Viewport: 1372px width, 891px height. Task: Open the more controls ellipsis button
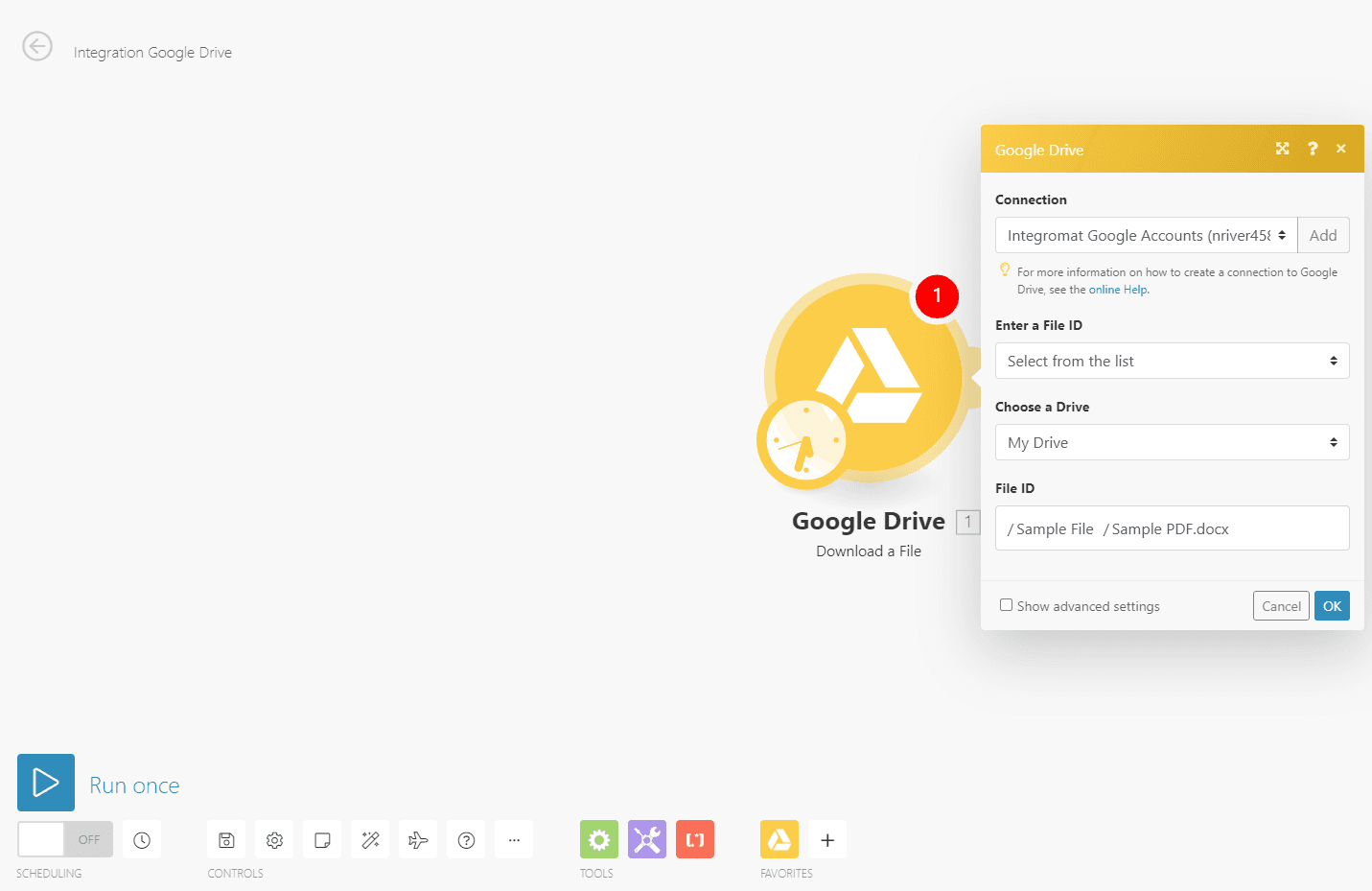point(514,840)
